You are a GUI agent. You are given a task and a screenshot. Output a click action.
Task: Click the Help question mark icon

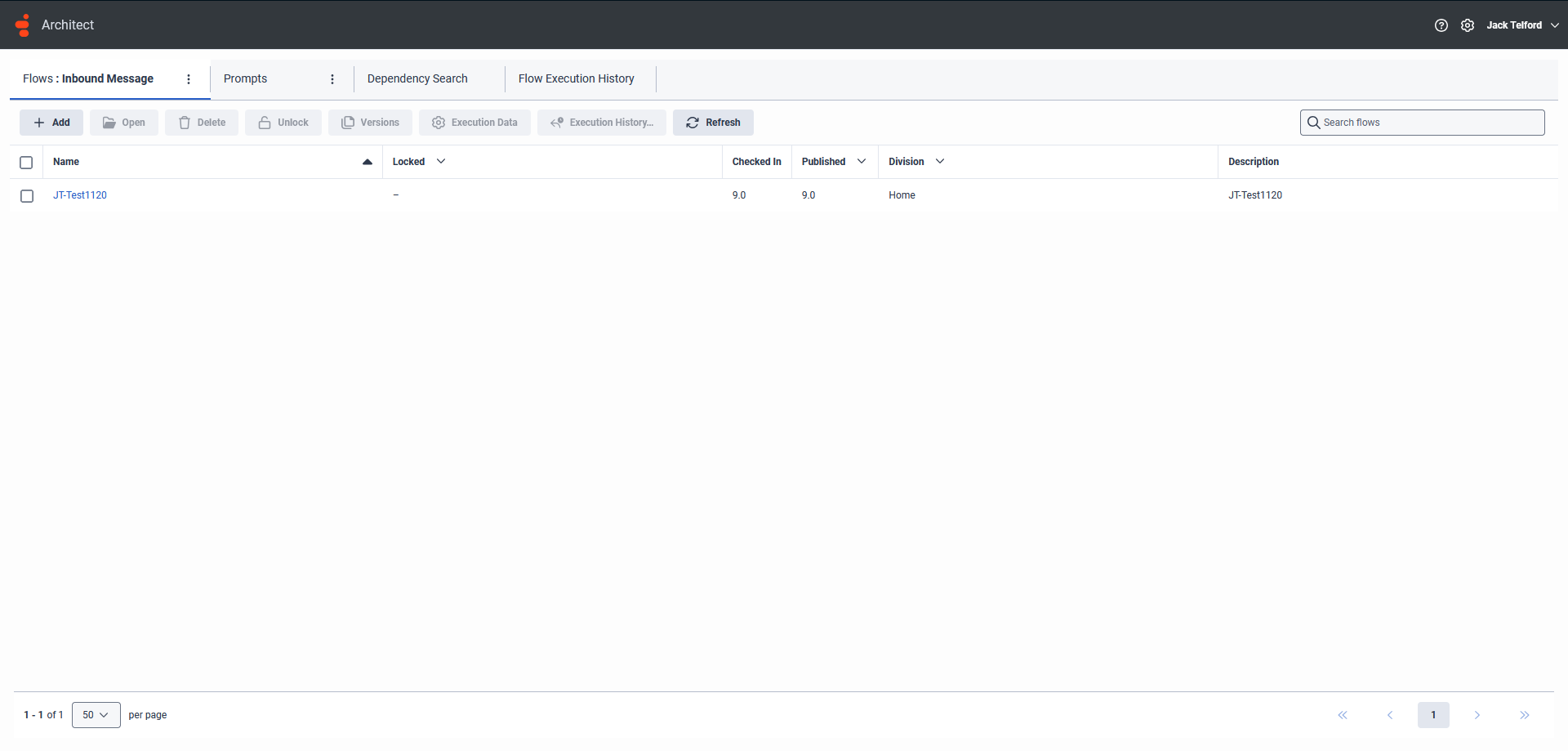[x=1441, y=25]
